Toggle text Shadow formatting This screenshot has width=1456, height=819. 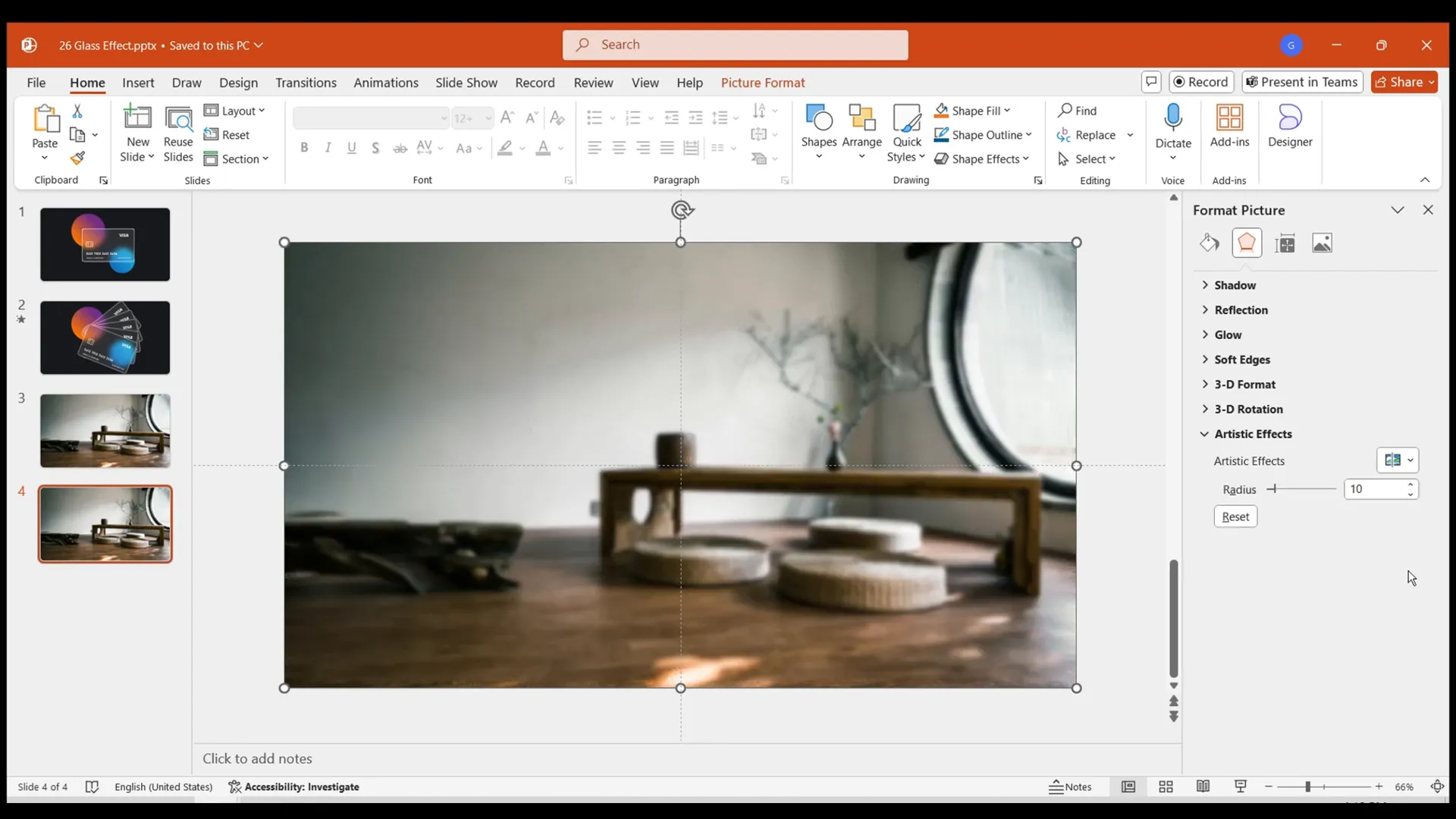pyautogui.click(x=375, y=148)
